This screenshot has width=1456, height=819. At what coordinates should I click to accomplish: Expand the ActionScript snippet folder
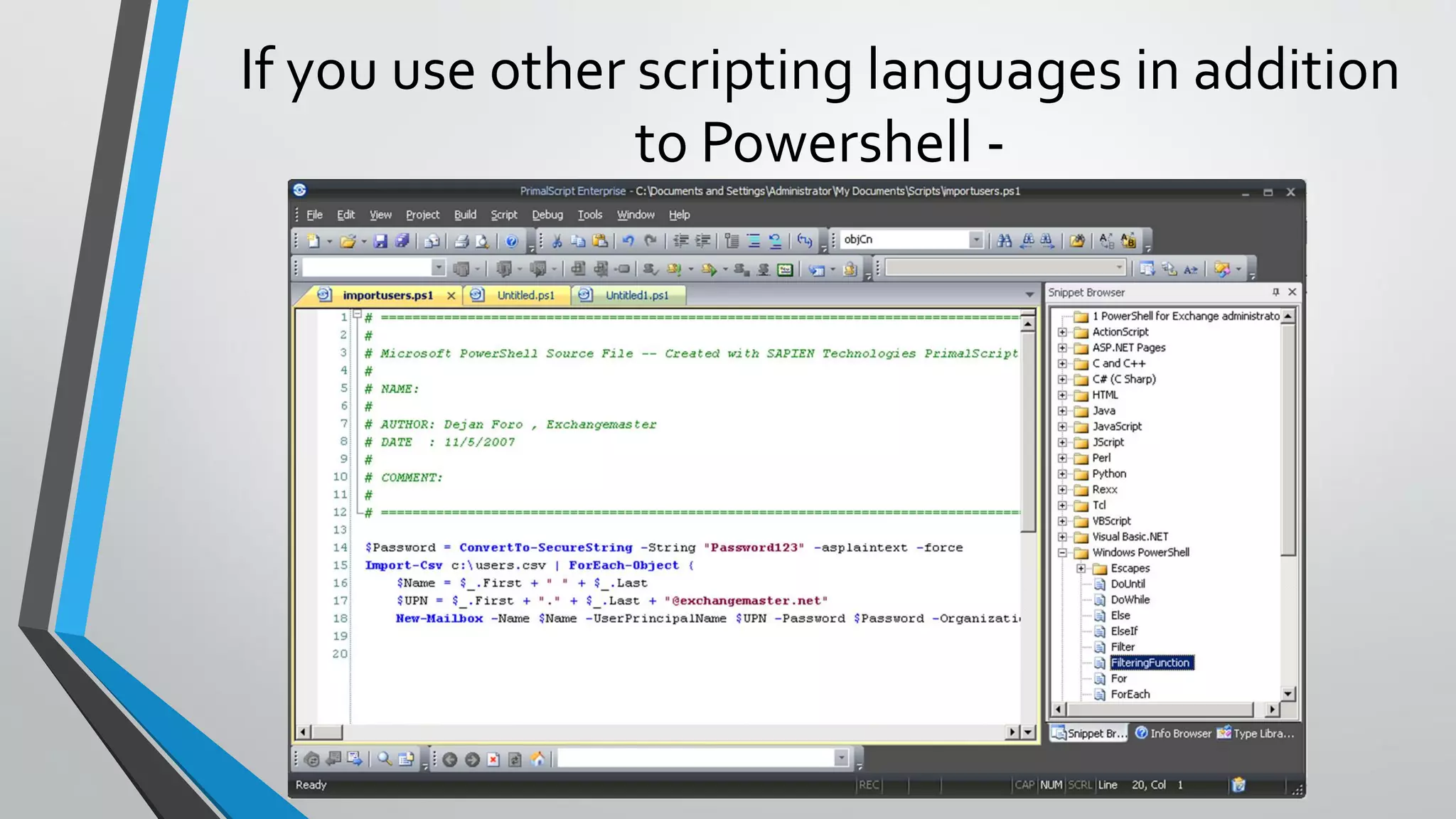tap(1062, 332)
